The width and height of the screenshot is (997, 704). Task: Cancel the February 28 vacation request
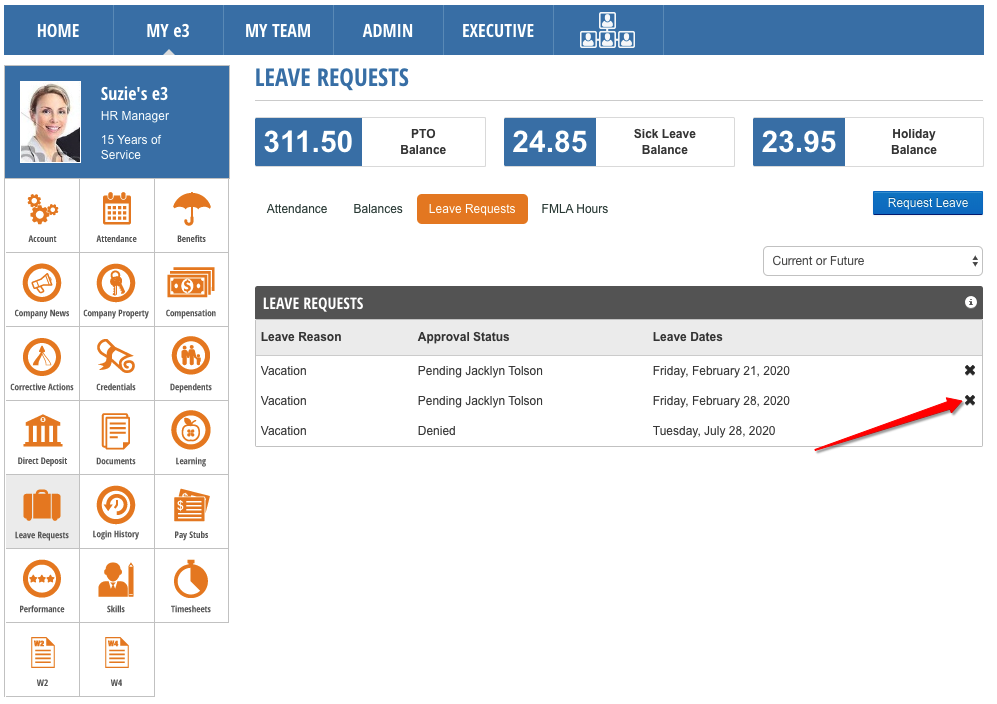[x=969, y=401]
